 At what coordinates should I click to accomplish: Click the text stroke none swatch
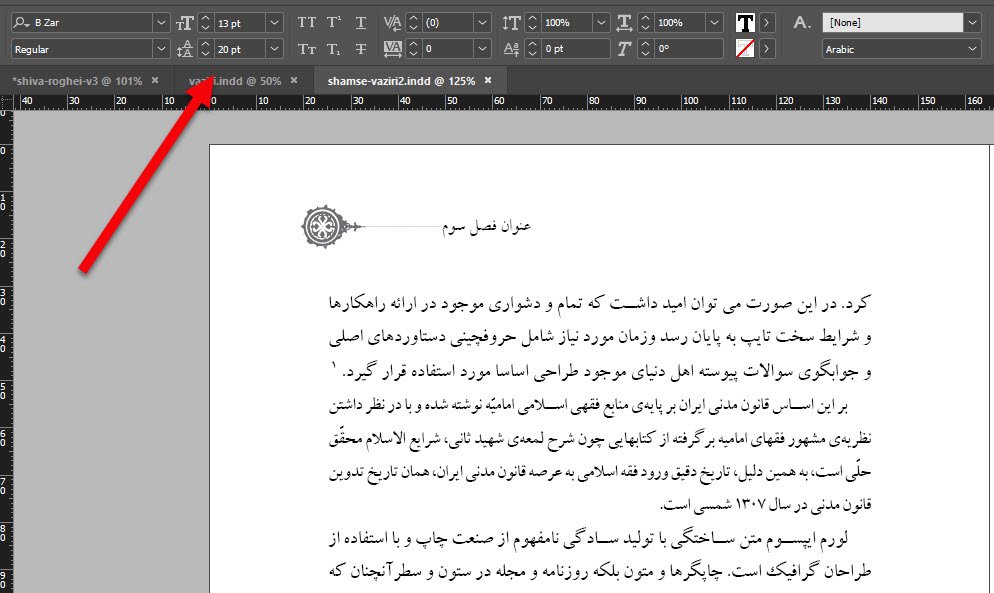tap(745, 48)
